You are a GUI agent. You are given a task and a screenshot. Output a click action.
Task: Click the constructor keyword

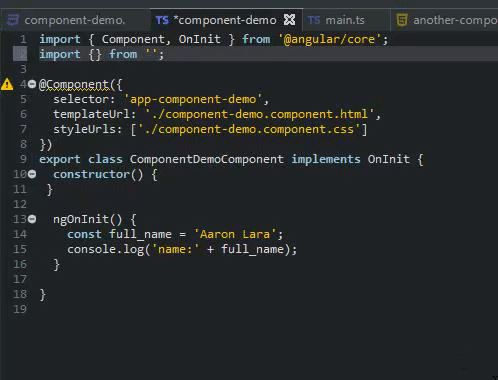pyautogui.click(x=91, y=174)
